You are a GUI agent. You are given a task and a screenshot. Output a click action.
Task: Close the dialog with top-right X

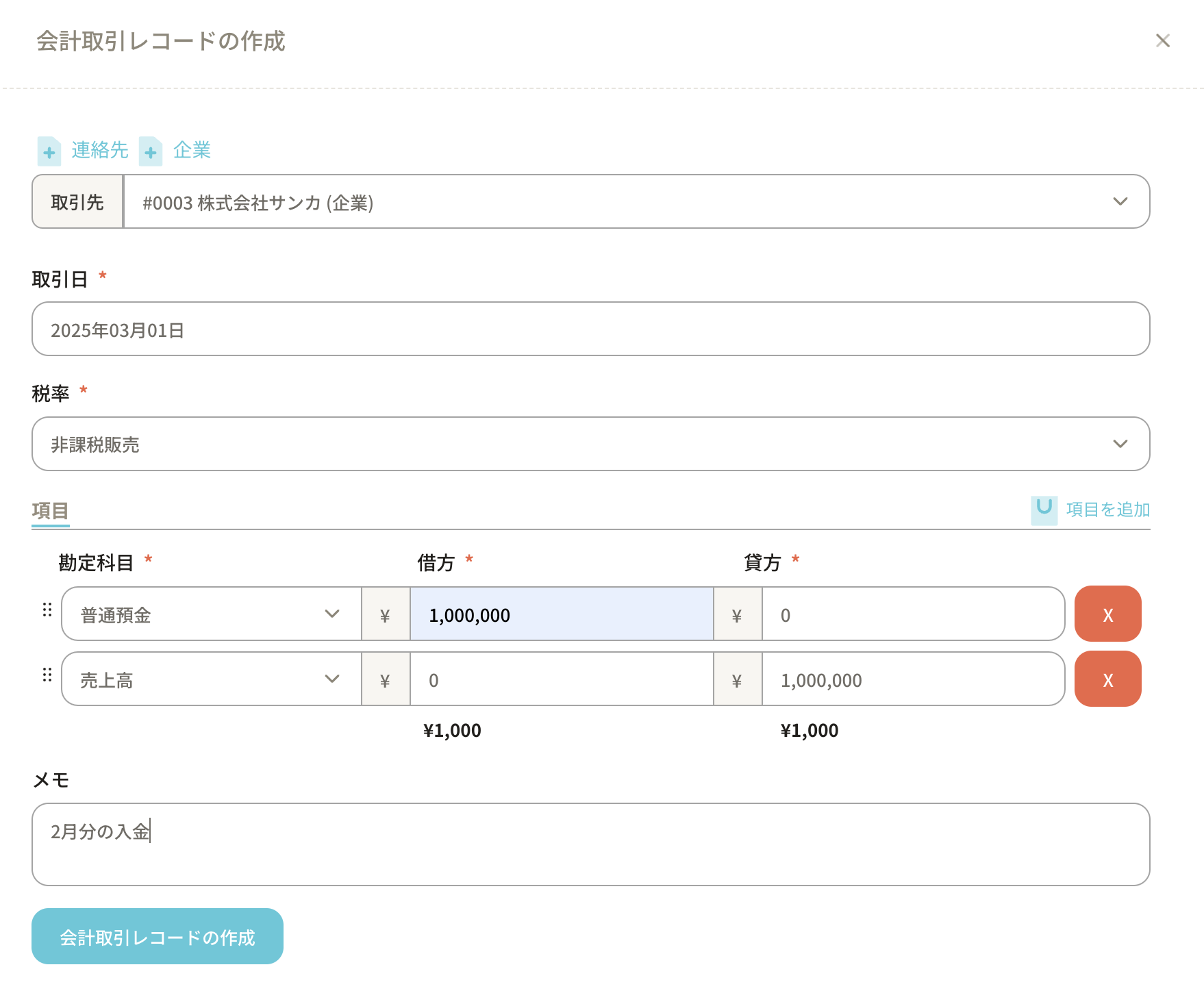coord(1162,41)
